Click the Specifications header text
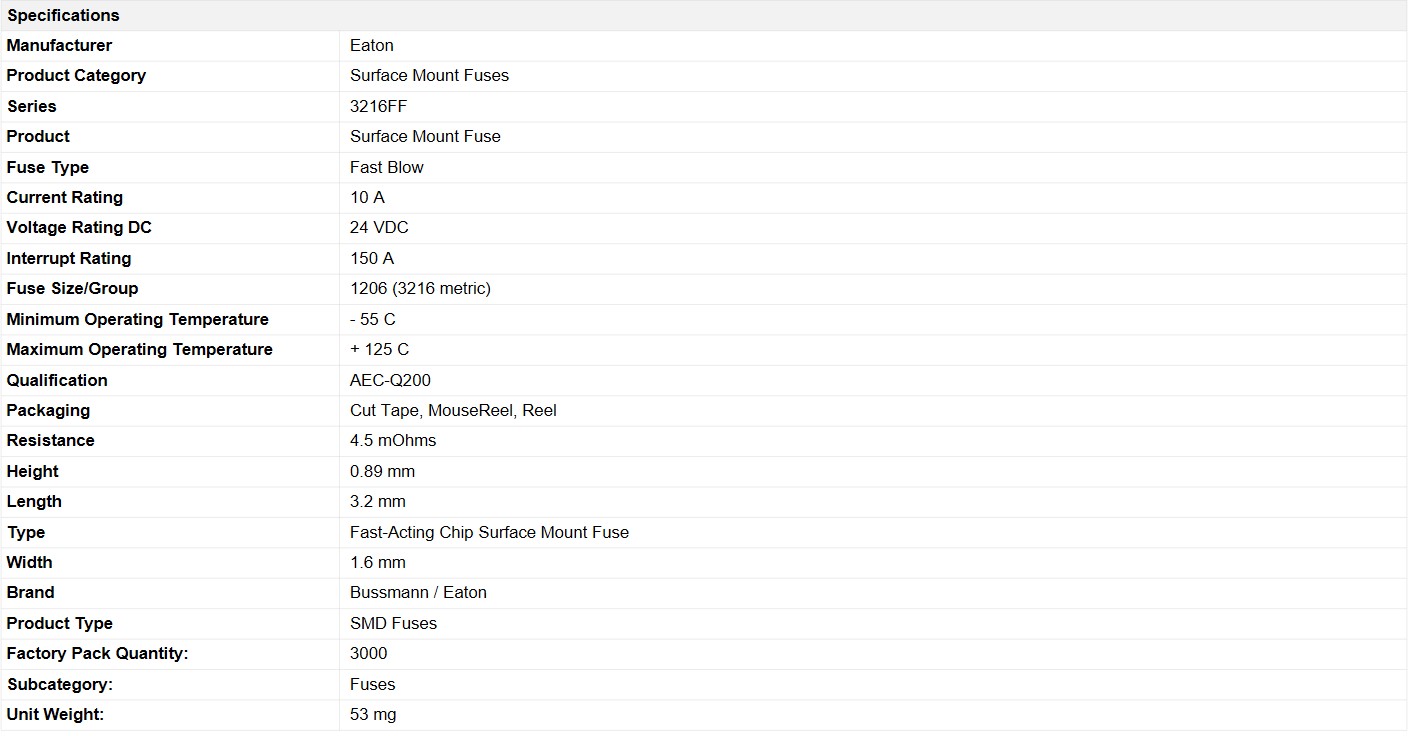Screen dimensions: 1408x736 point(63,15)
